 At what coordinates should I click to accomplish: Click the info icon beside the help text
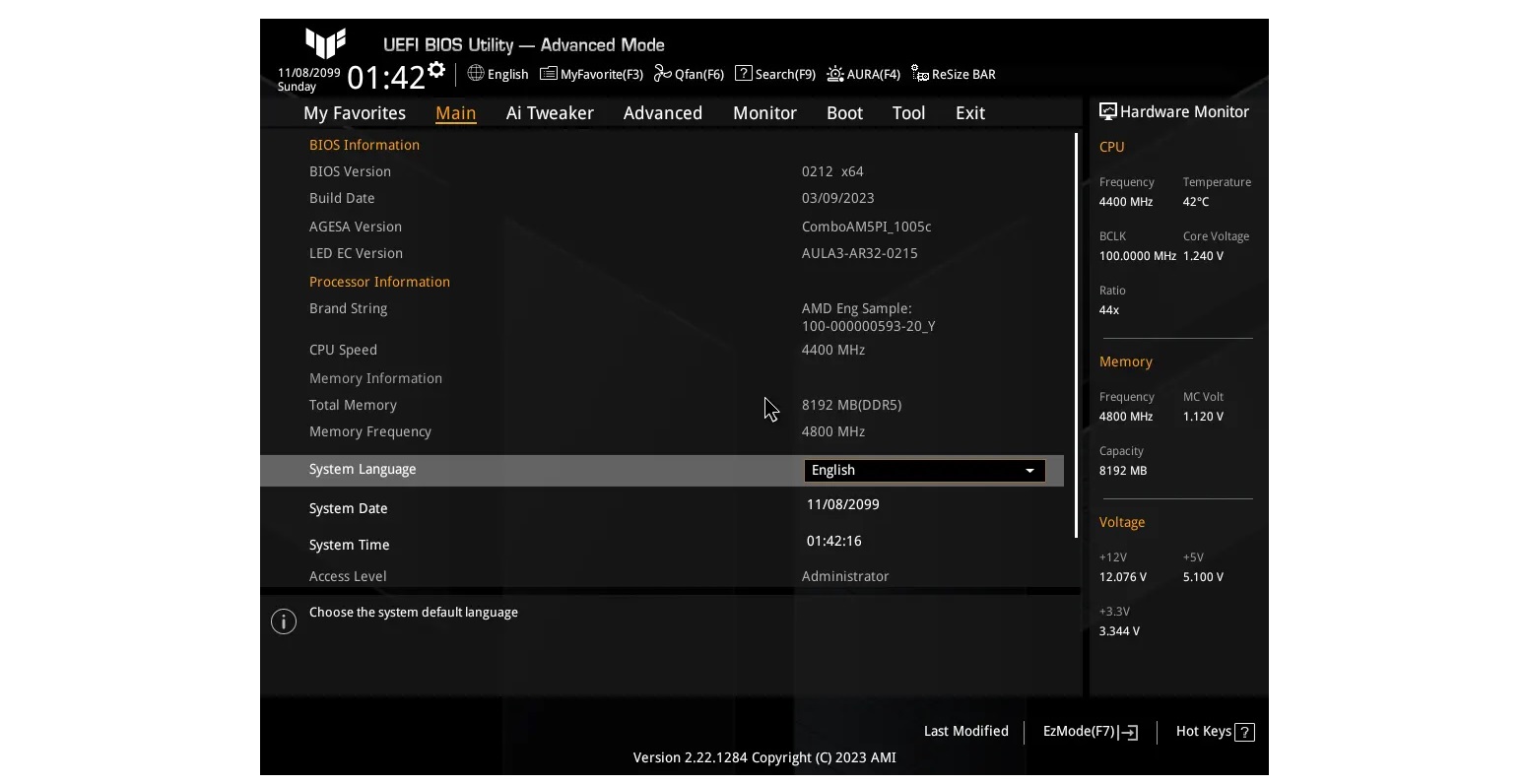tap(284, 621)
